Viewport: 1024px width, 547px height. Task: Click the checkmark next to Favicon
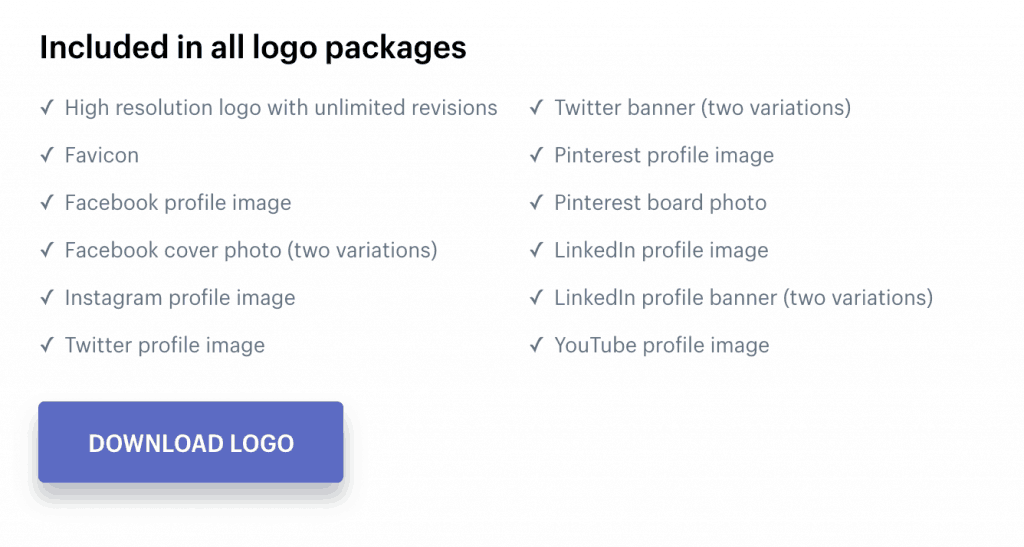pos(47,155)
